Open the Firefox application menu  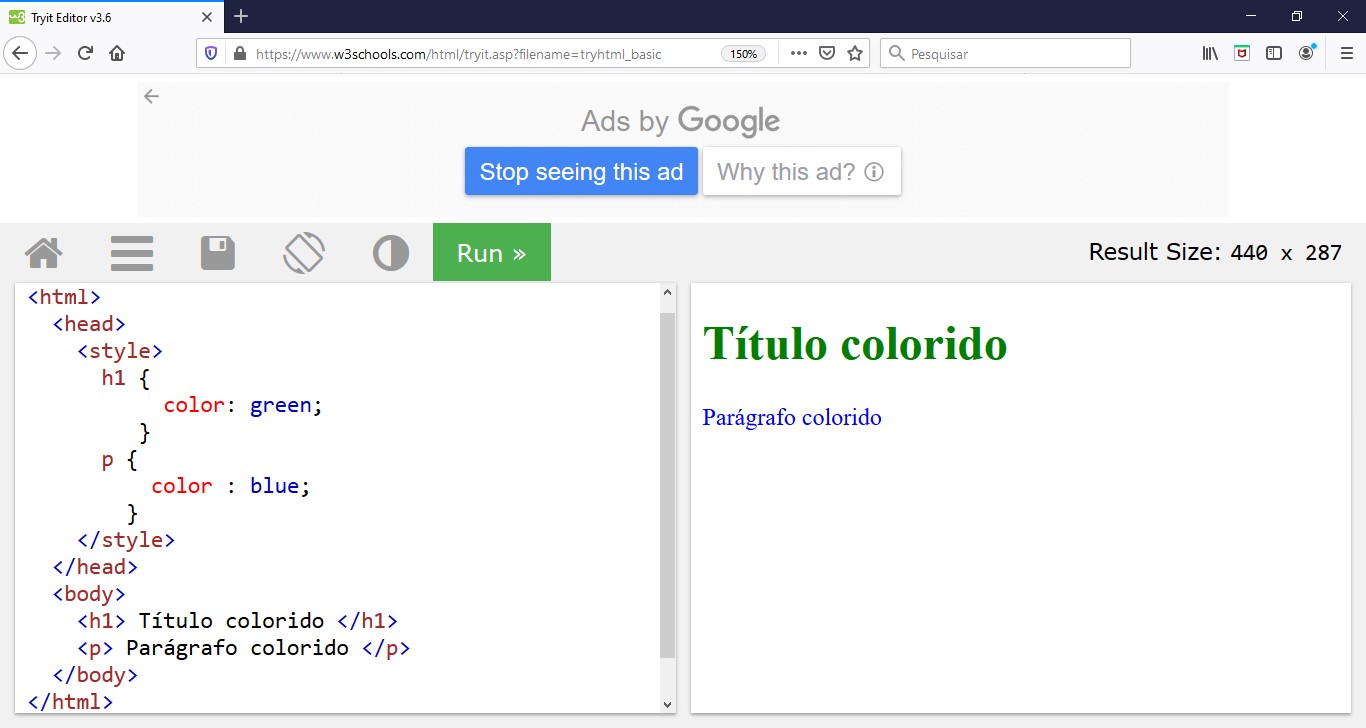tap(1345, 53)
